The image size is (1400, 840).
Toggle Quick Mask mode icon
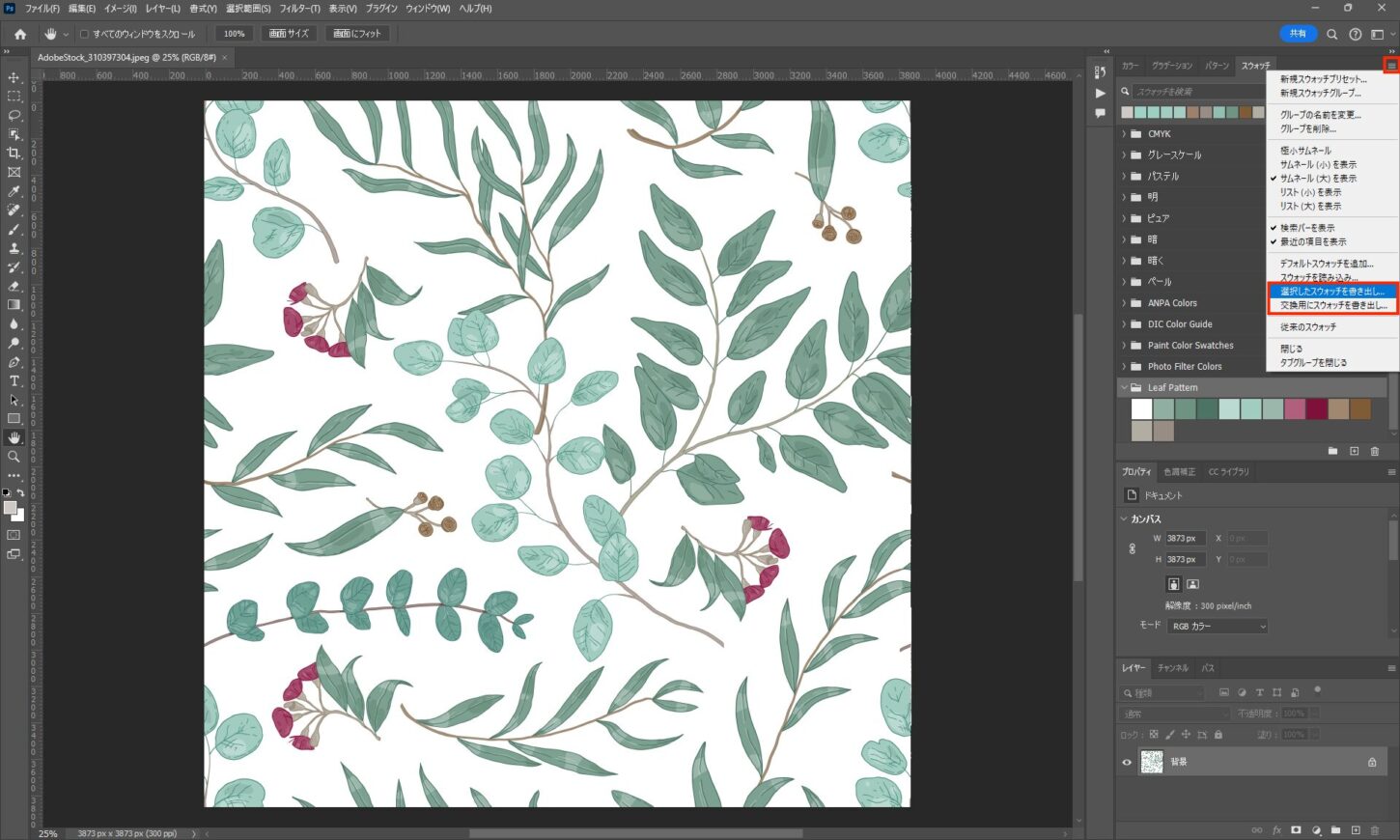click(x=14, y=535)
